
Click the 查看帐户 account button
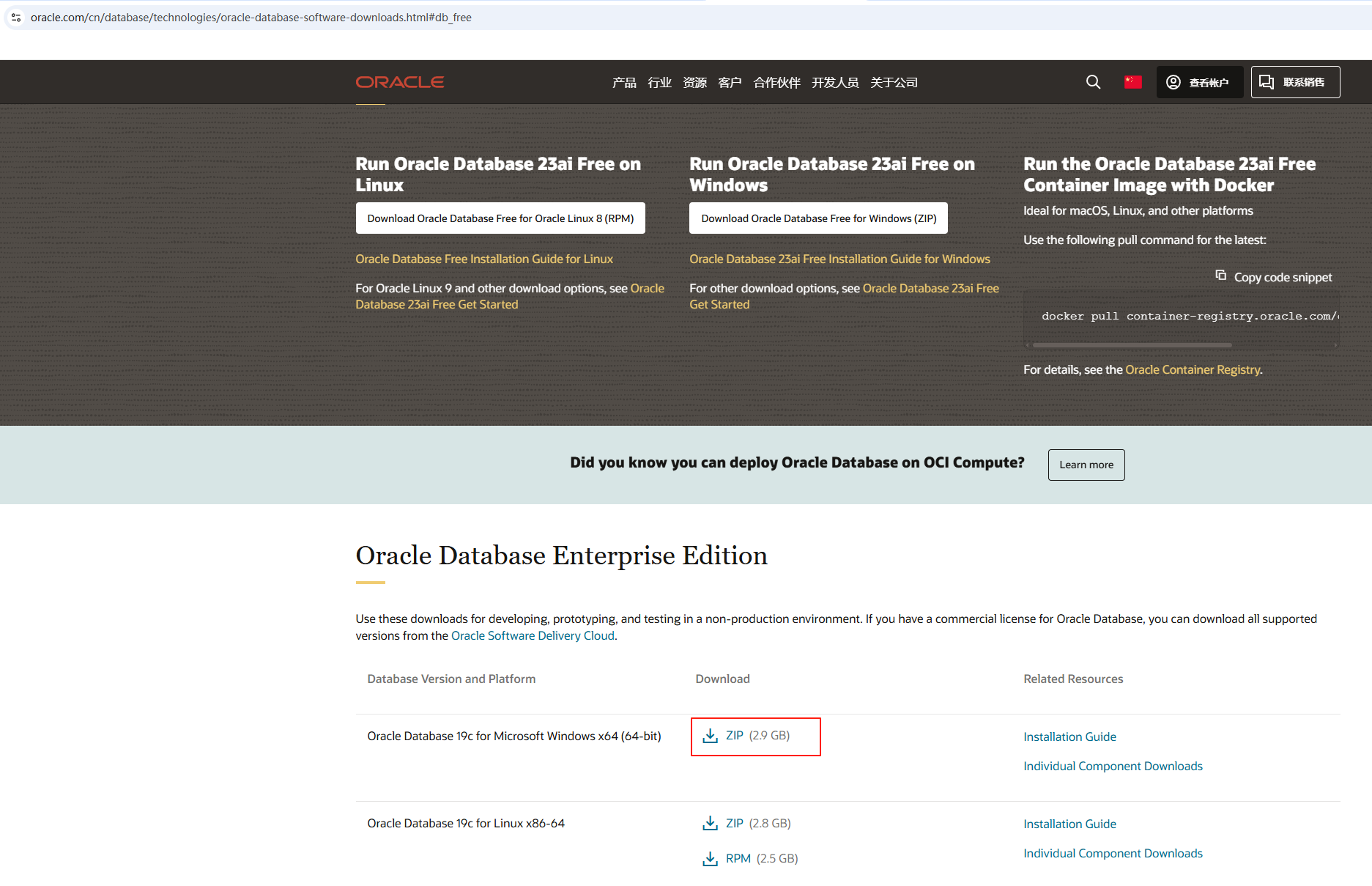pos(1199,82)
